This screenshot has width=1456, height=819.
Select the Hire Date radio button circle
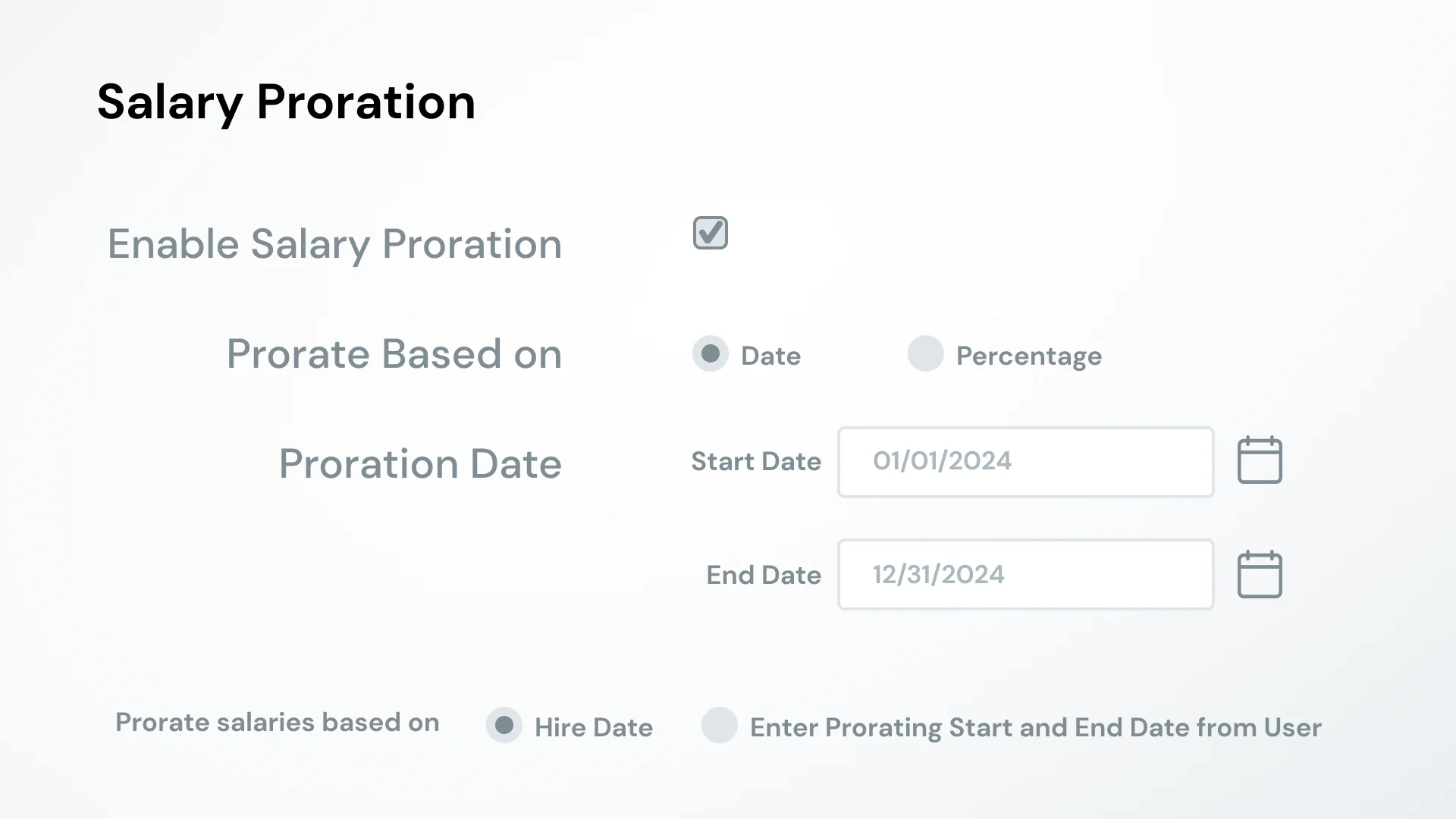[x=504, y=725]
